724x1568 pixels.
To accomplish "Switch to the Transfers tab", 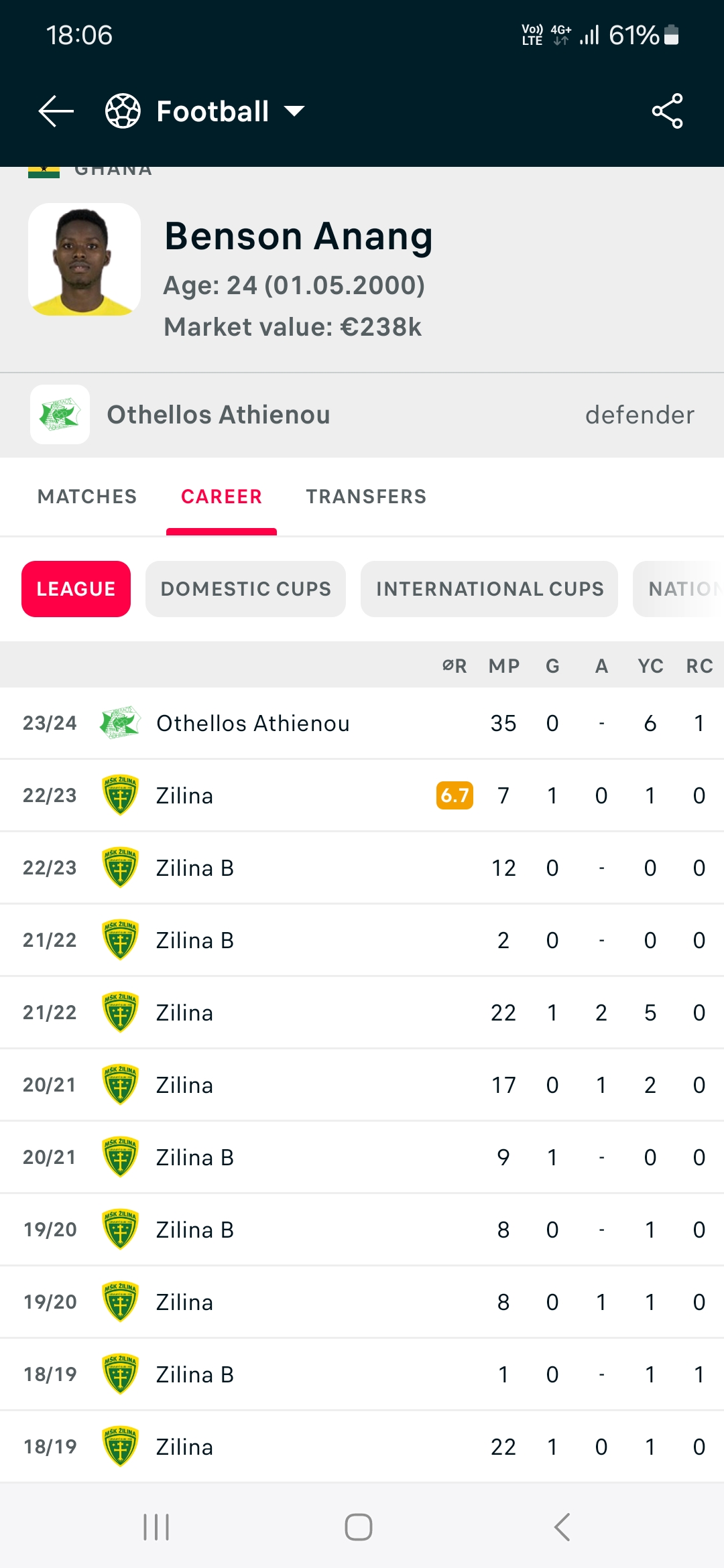I will 366,497.
